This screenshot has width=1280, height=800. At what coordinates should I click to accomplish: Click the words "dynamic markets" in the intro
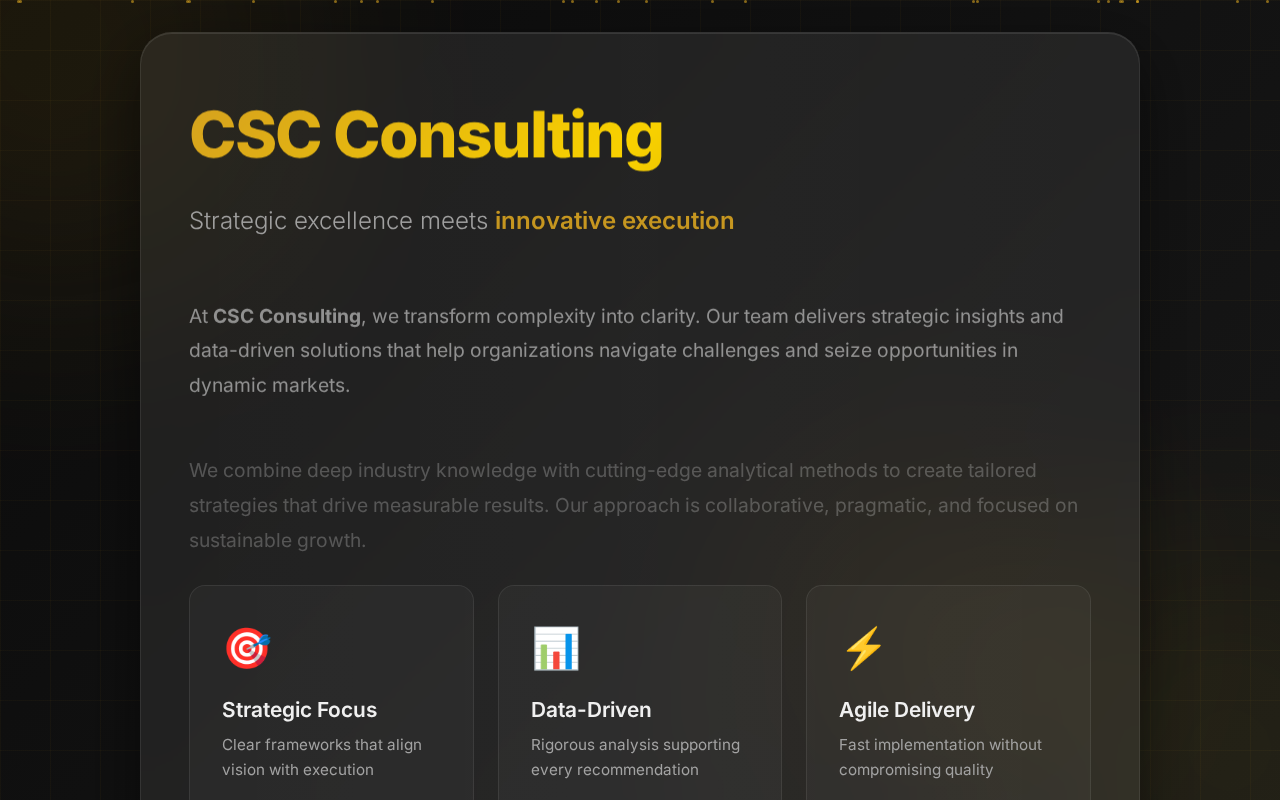pyautogui.click(x=268, y=385)
